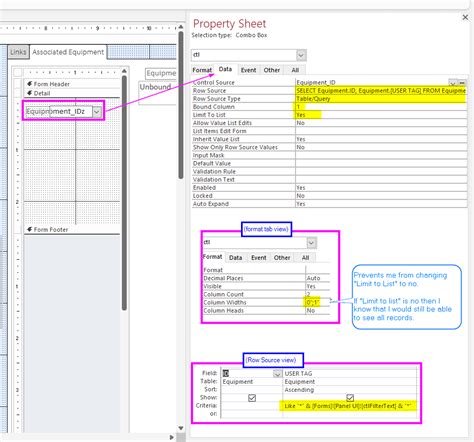Click the Row Source SELECT statement field

tap(381, 91)
